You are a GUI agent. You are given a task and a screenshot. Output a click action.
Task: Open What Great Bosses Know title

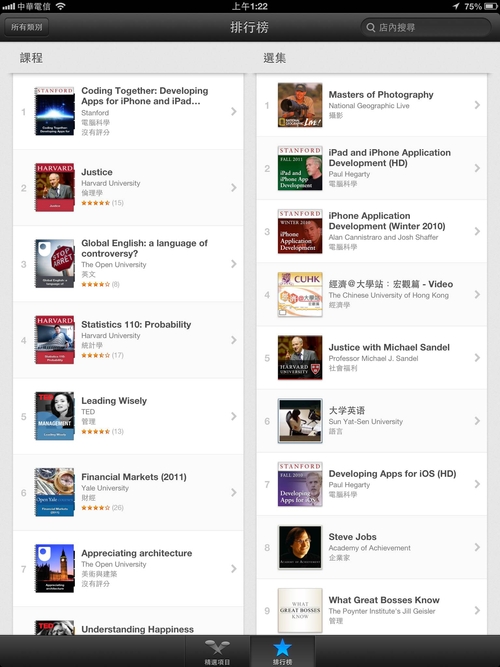[x=384, y=600]
